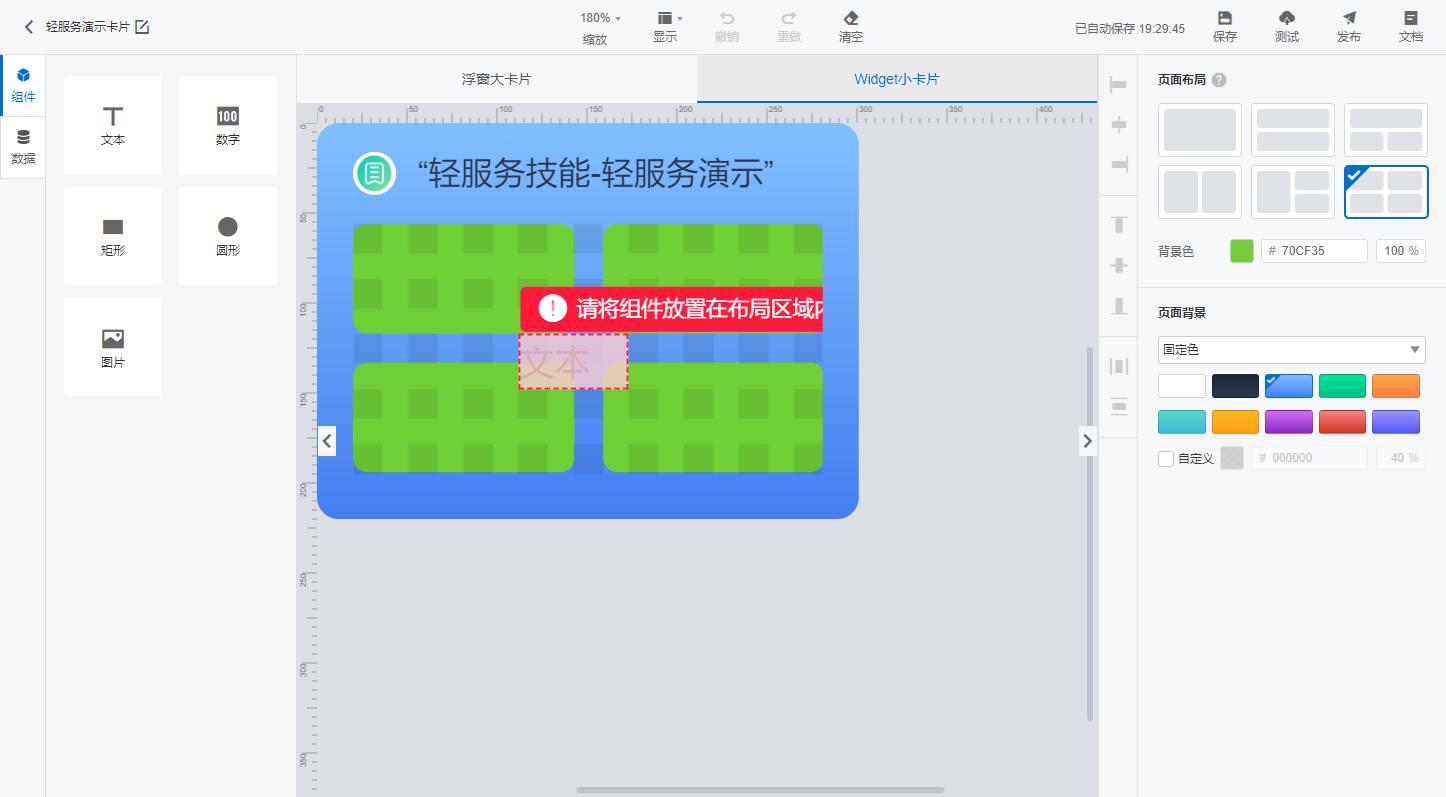Image resolution: width=1446 pixels, height=797 pixels.
Task: Select the 数字 number component
Action: pos(228,125)
